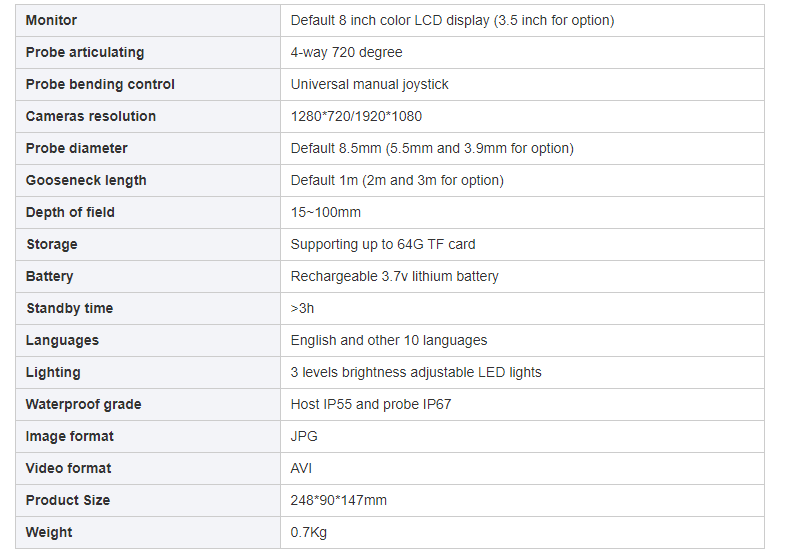This screenshot has height=555, width=800.
Task: Click the '4-way 720 degree' value
Action: (346, 53)
